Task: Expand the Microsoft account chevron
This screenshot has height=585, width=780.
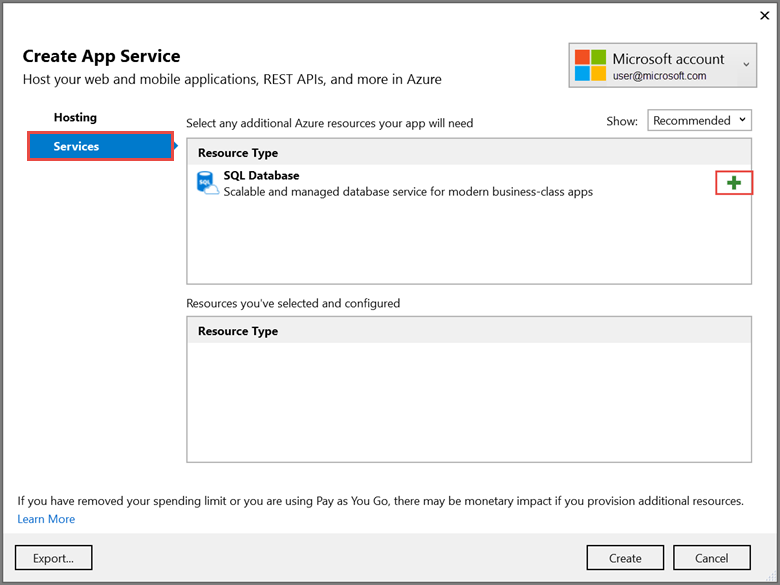Action: click(x=747, y=65)
